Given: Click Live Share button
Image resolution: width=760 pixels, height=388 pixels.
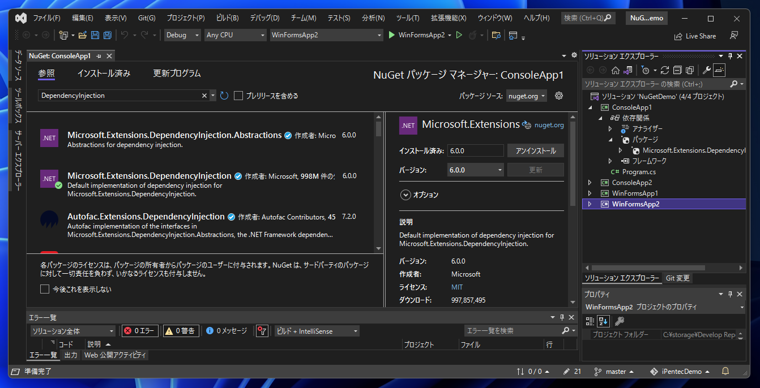Looking at the screenshot, I should (x=695, y=36).
